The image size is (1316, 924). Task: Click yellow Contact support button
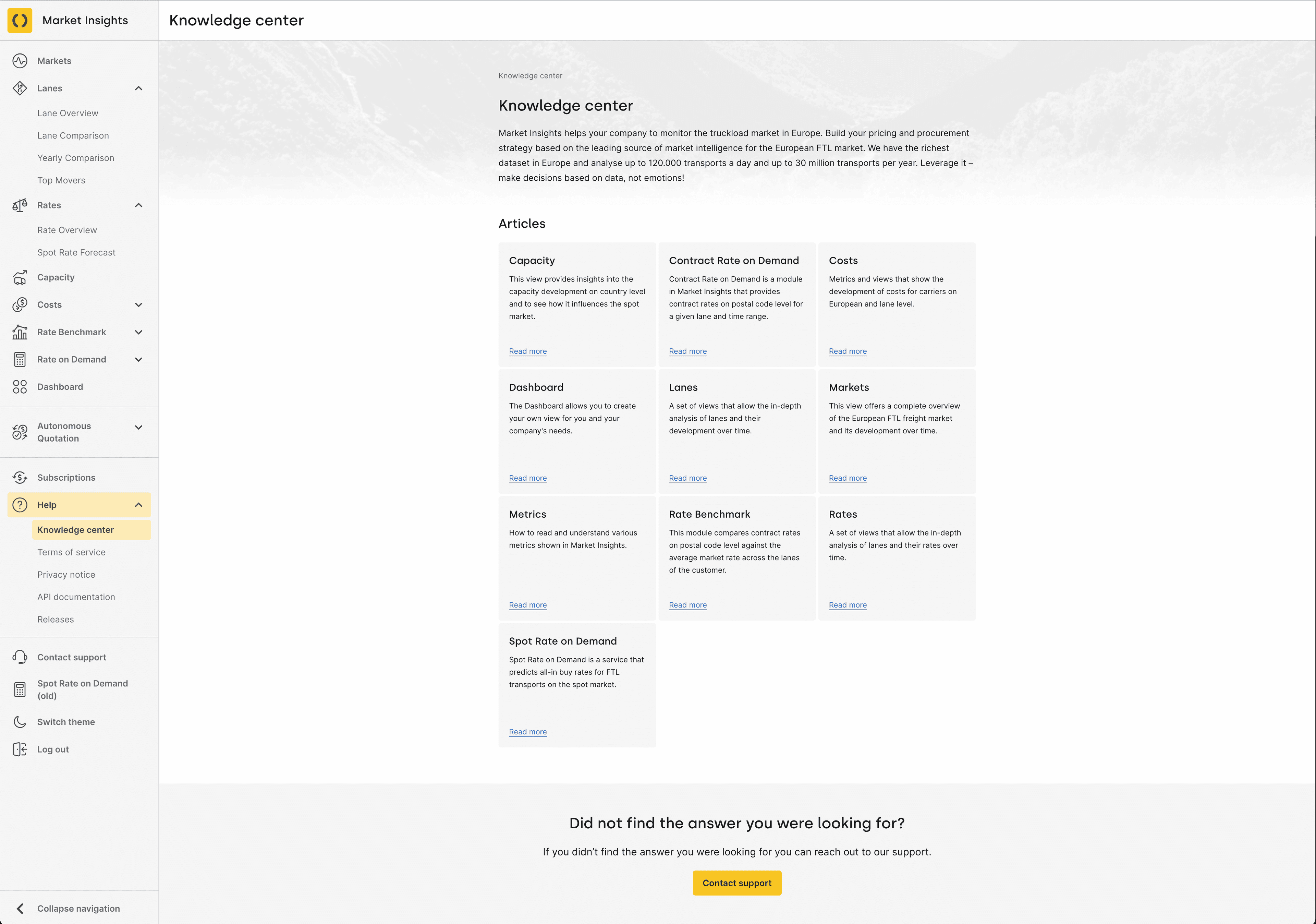tap(736, 883)
